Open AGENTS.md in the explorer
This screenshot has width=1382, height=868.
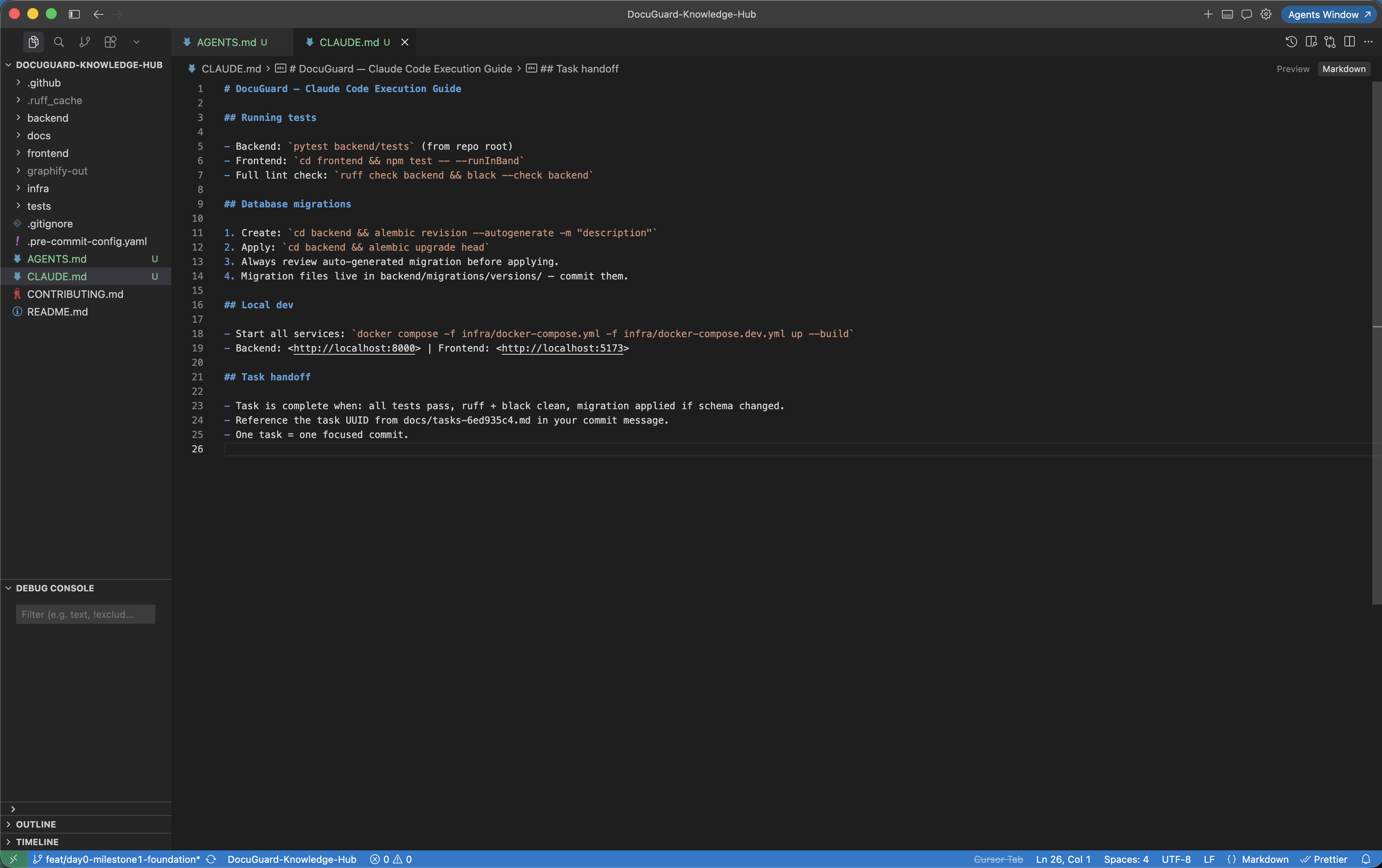click(x=86, y=259)
